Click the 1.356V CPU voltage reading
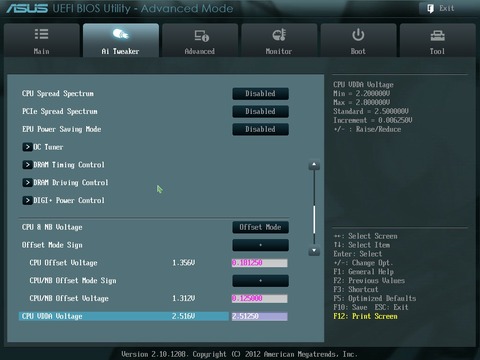This screenshot has height=360, width=480. tap(184, 263)
